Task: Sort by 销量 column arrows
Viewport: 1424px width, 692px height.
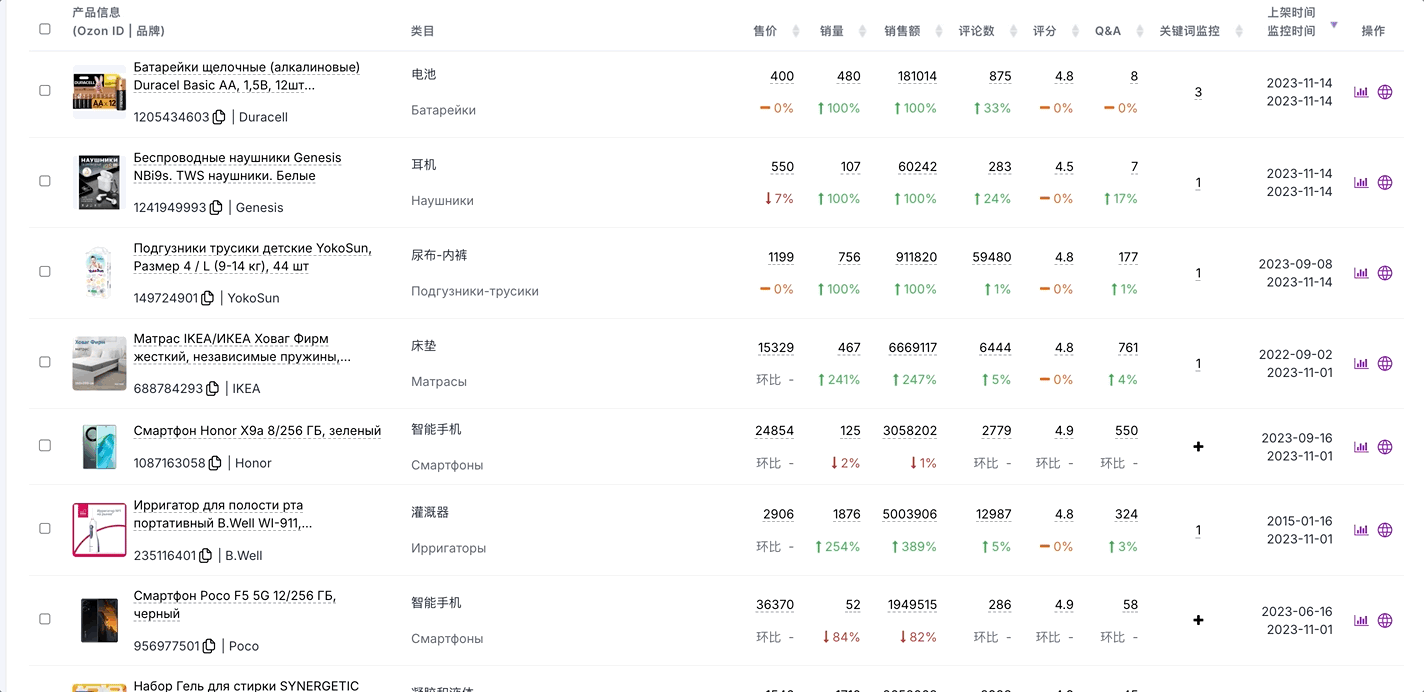Action: point(862,31)
